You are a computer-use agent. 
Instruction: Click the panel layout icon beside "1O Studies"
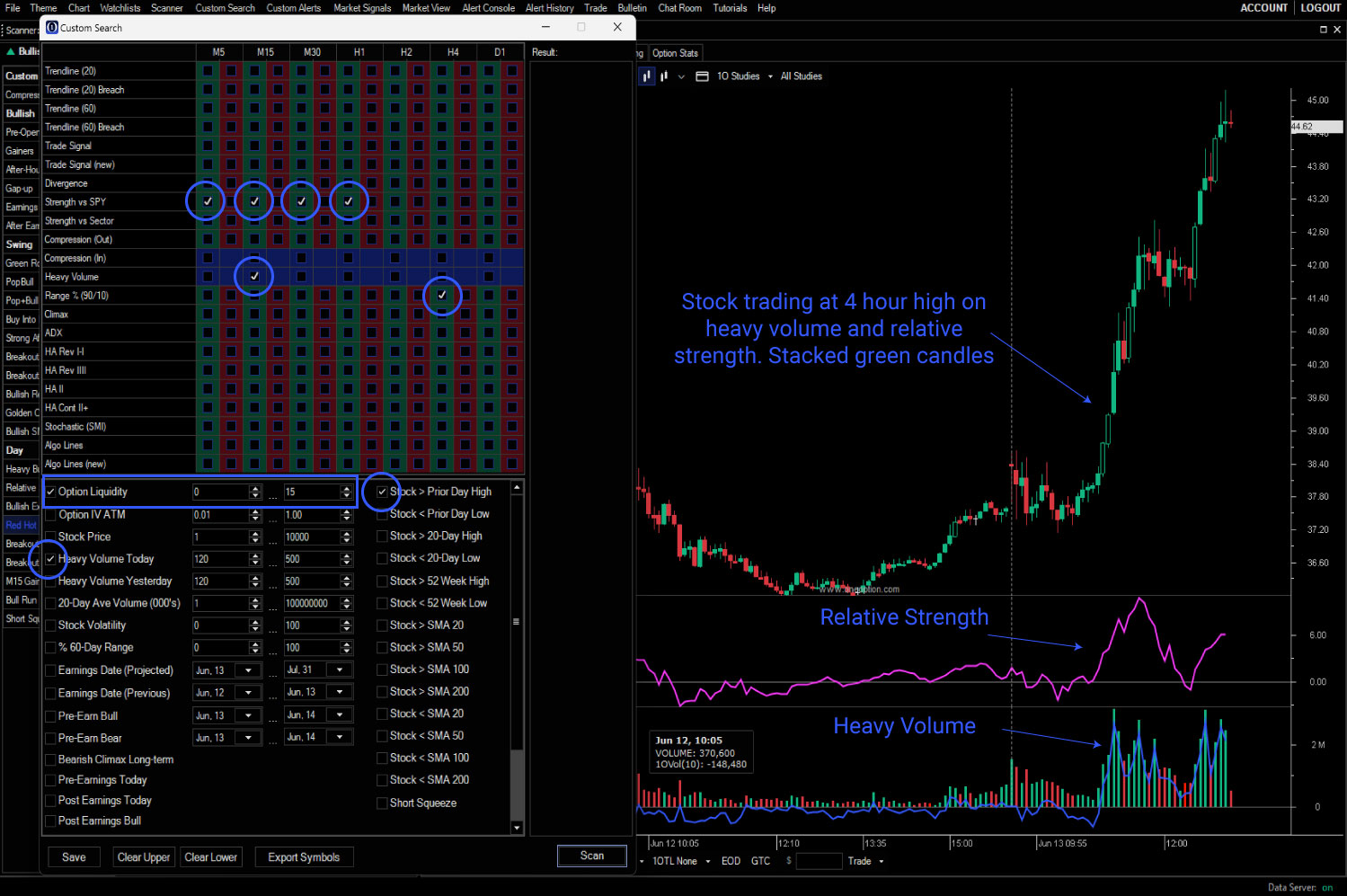[x=702, y=76]
